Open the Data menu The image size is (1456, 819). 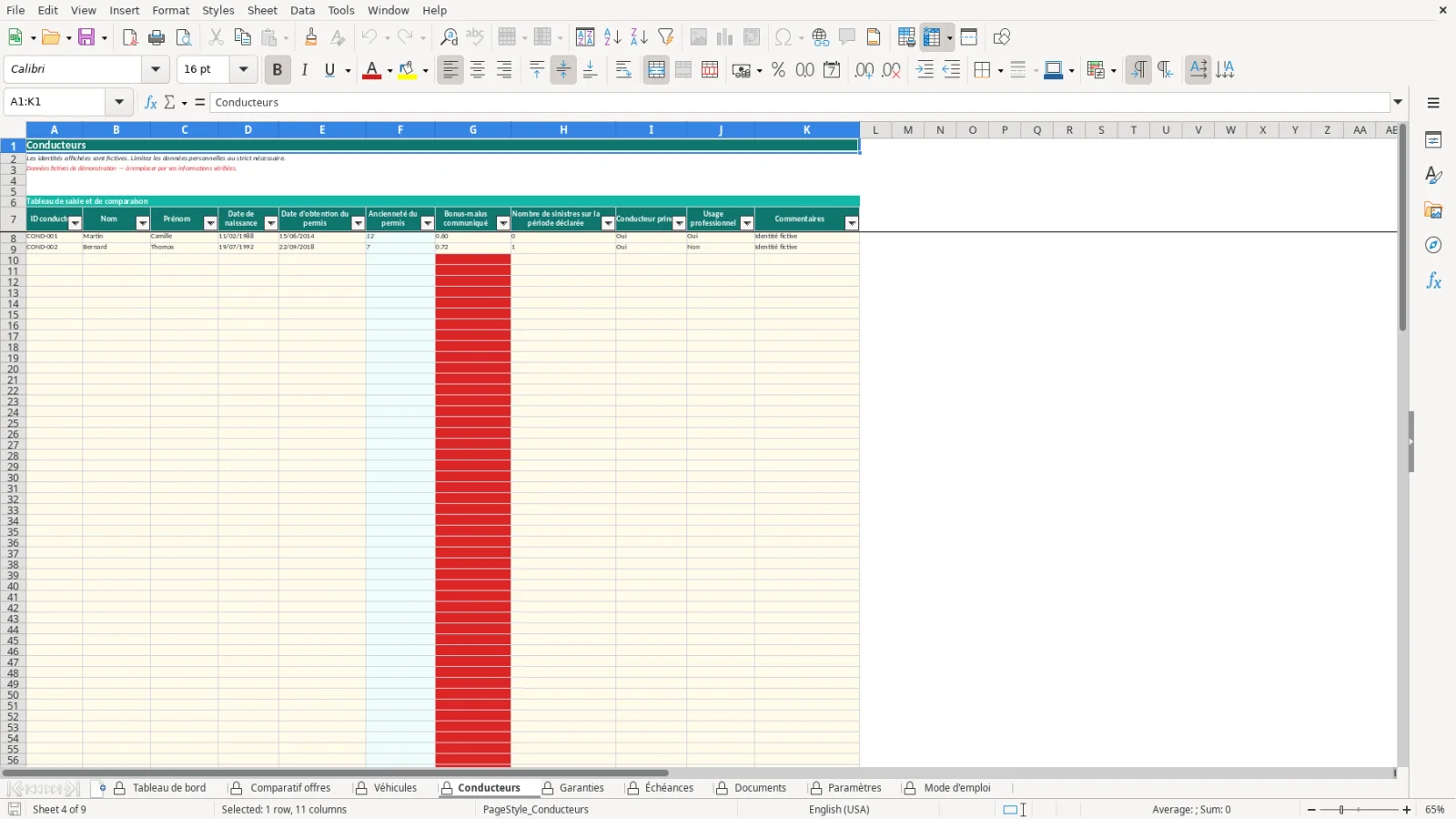click(x=302, y=10)
